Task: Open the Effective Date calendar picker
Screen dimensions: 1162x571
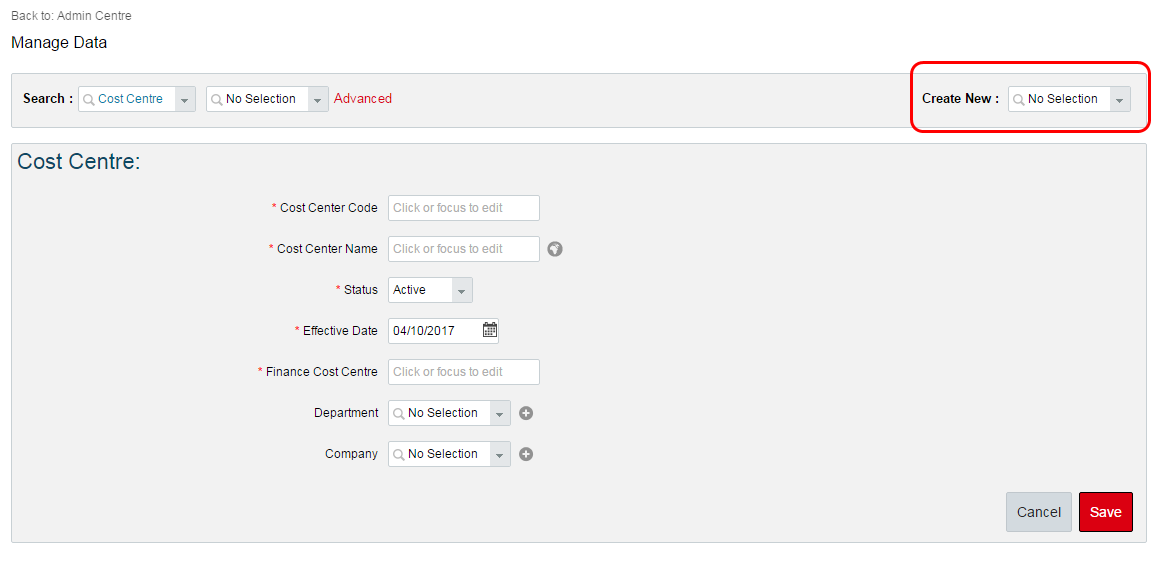Action: point(489,330)
